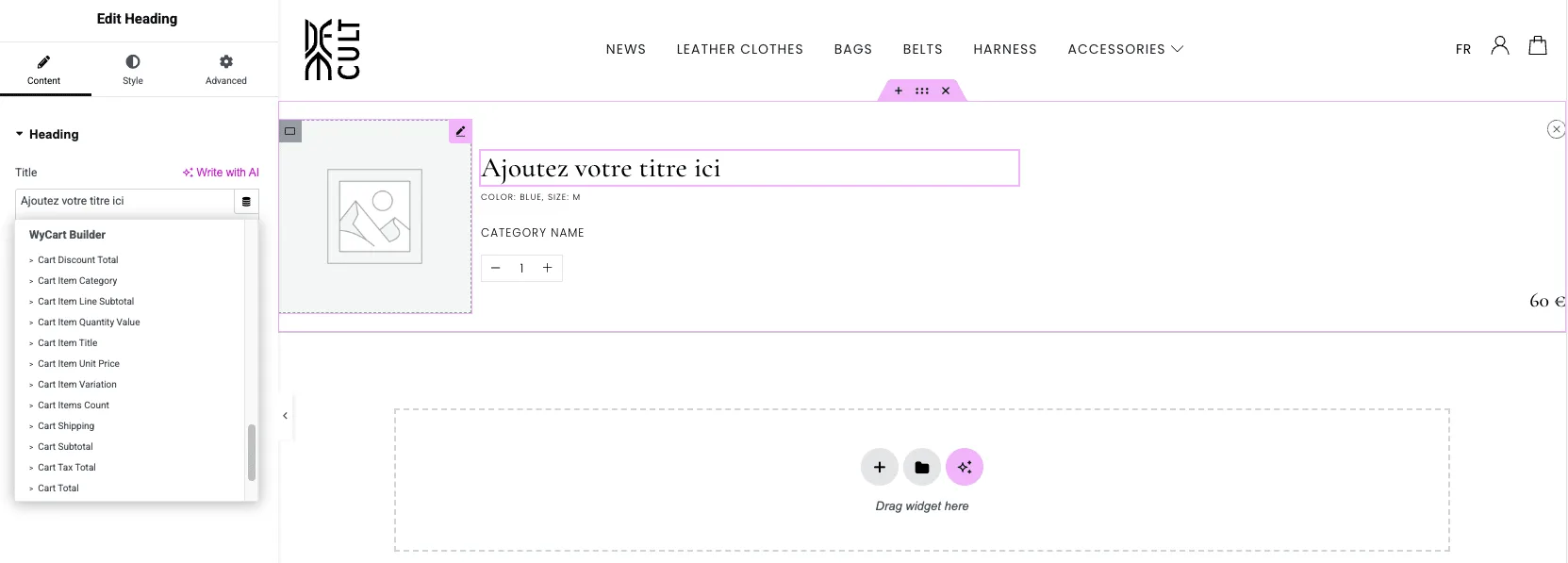Click Write with AI link
This screenshot has height=563, width=1568.
click(x=221, y=173)
